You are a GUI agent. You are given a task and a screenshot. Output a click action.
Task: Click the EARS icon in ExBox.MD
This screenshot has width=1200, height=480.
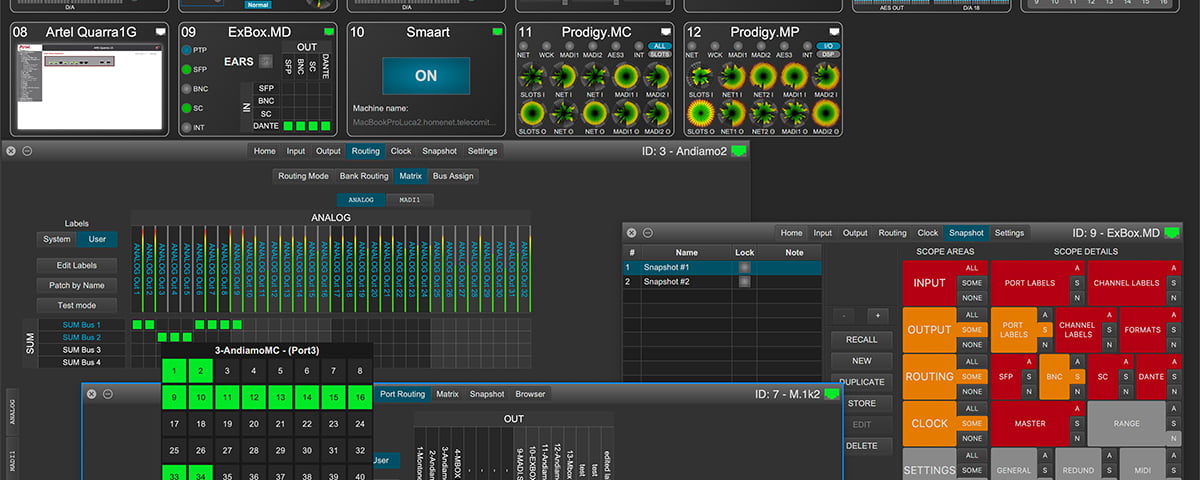265,61
